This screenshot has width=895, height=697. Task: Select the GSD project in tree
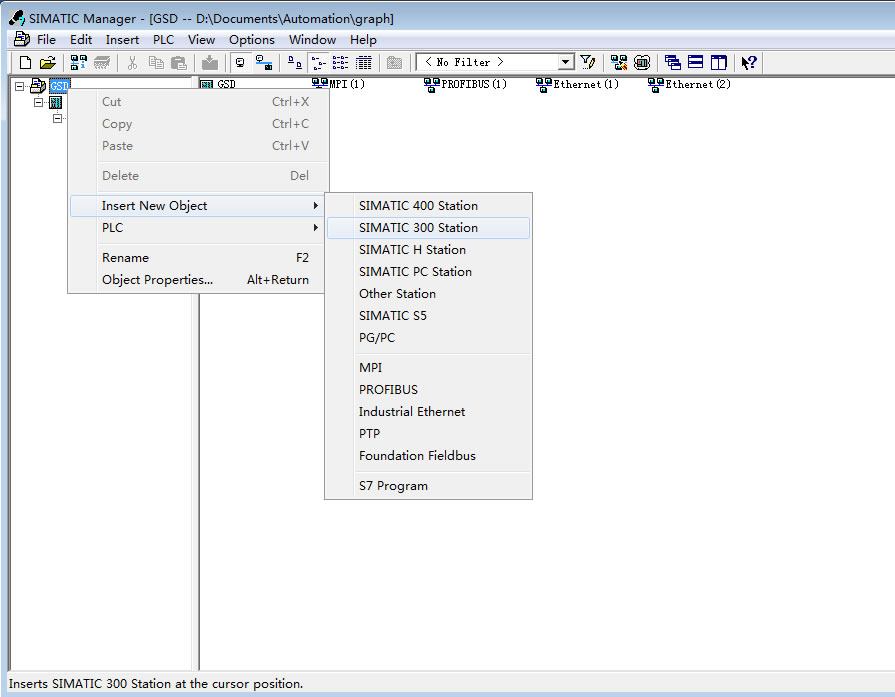[x=59, y=86]
